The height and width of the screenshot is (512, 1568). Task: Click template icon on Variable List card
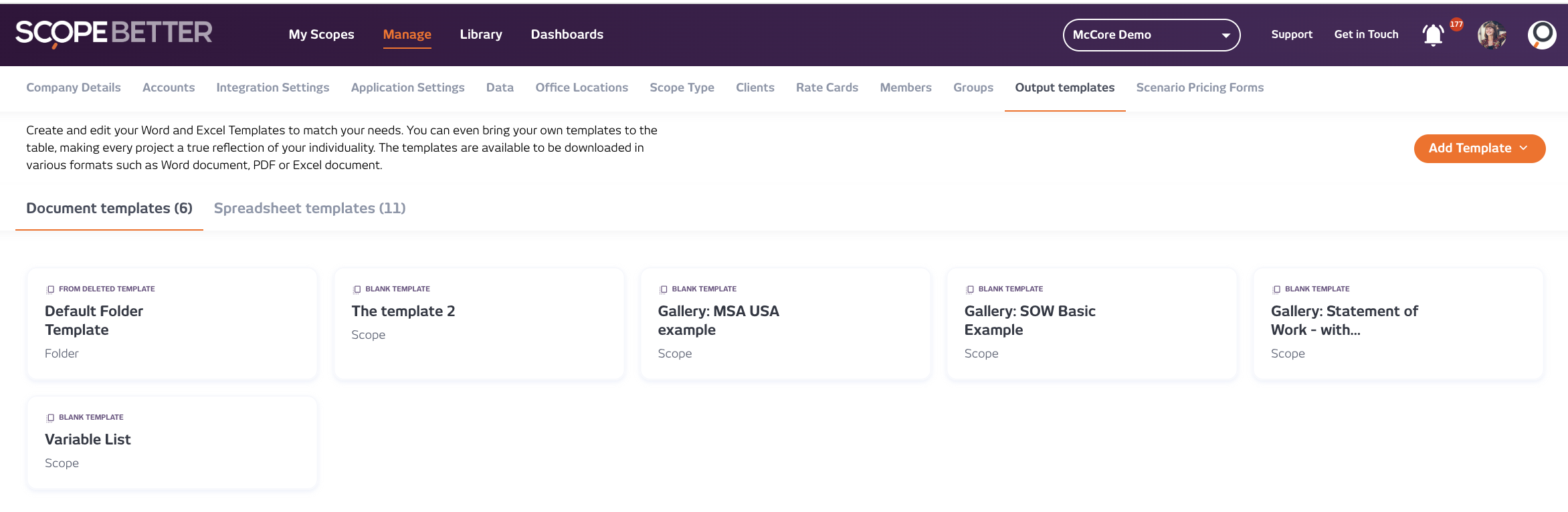point(50,418)
